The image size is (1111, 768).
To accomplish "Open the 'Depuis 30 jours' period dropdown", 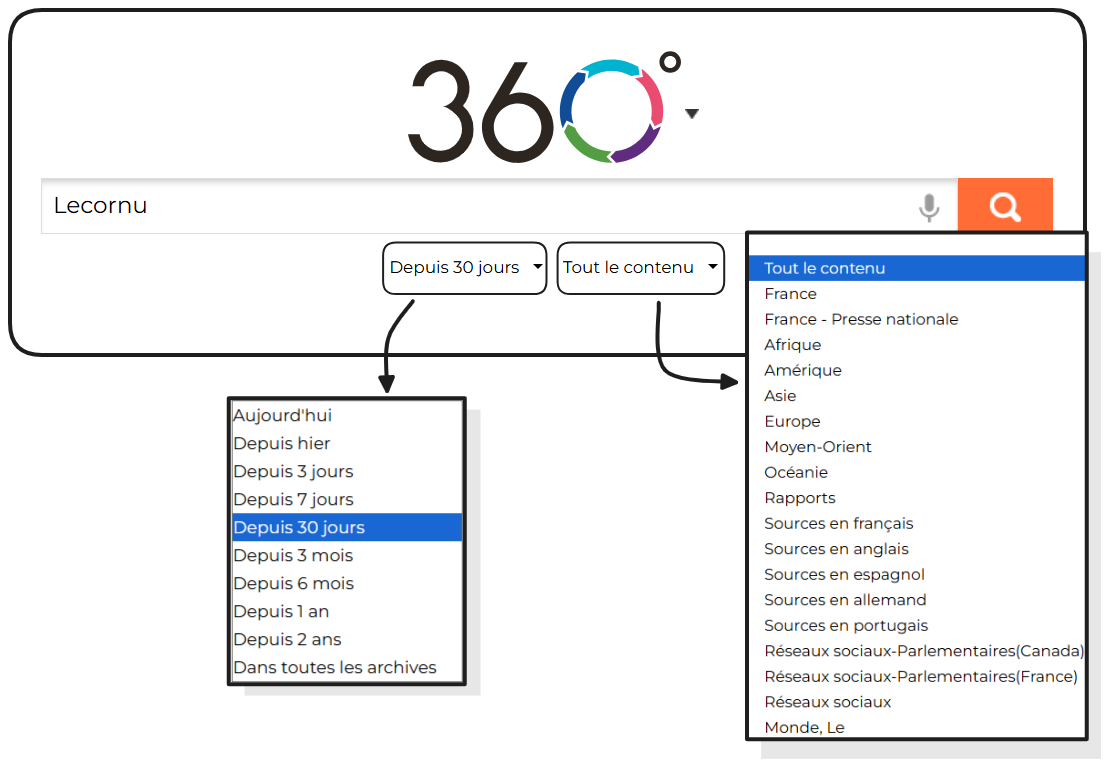I will pyautogui.click(x=465, y=268).
